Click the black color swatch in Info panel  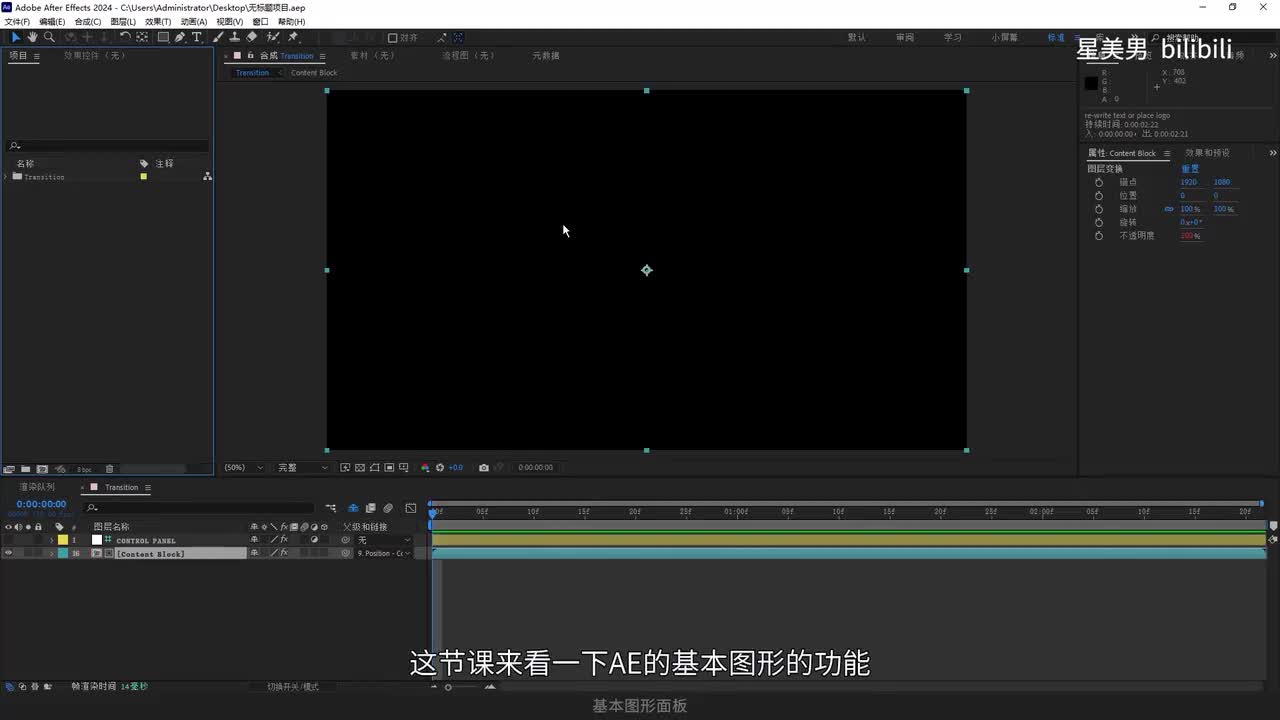[x=1092, y=84]
